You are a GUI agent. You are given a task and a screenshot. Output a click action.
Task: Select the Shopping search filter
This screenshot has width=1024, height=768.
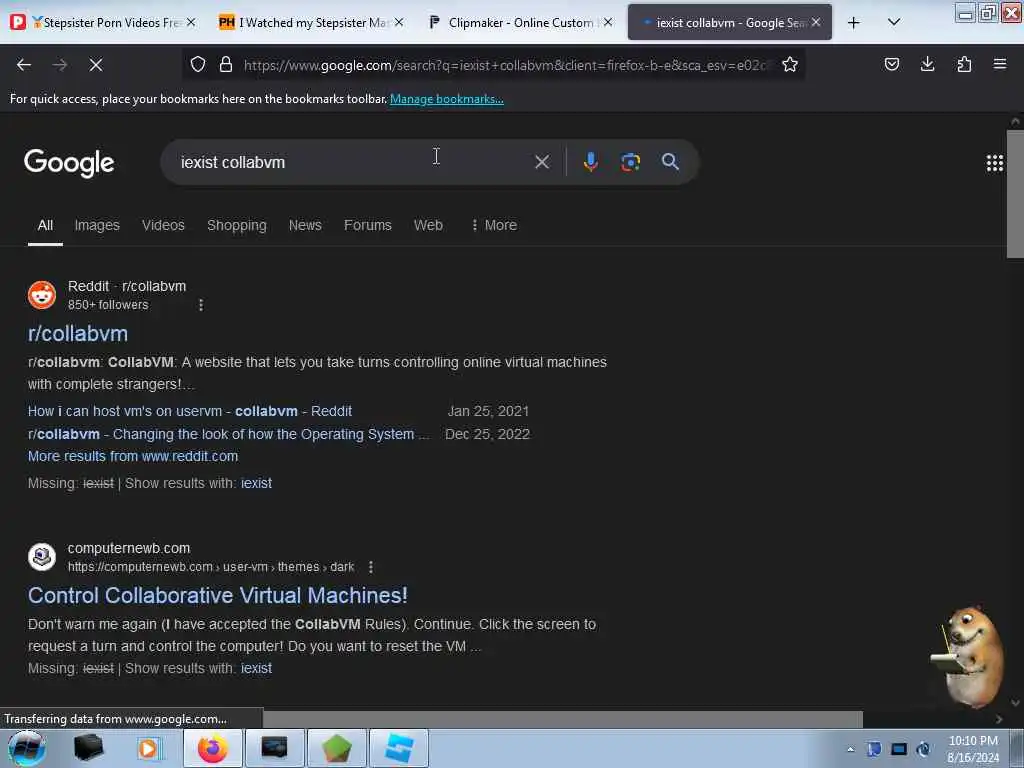237,225
